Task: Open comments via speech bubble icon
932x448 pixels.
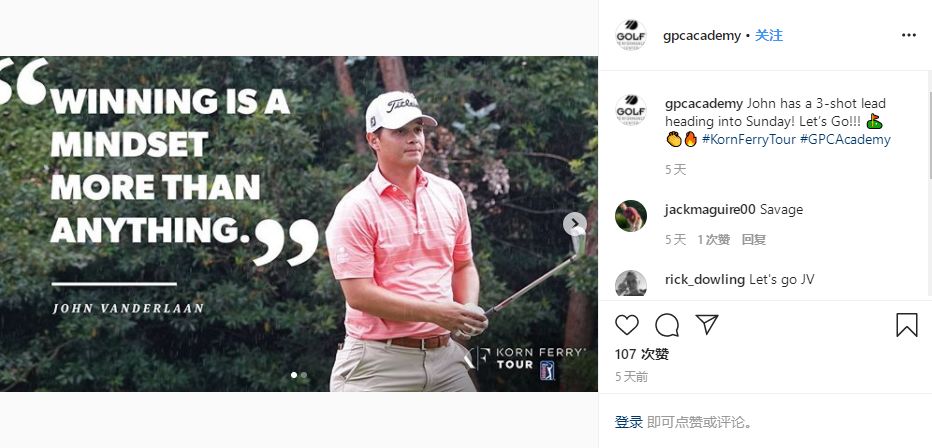Action: point(667,325)
